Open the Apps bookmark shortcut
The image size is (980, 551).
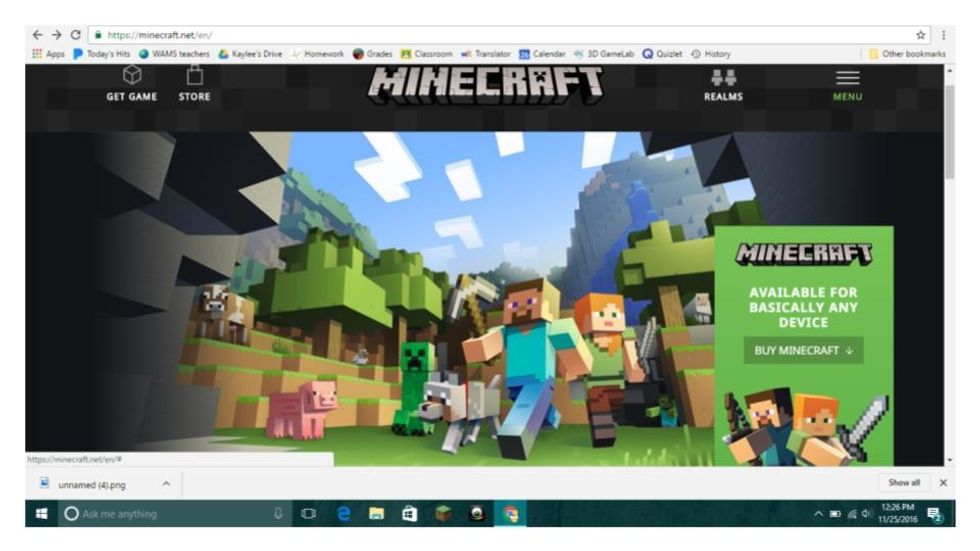pos(48,54)
